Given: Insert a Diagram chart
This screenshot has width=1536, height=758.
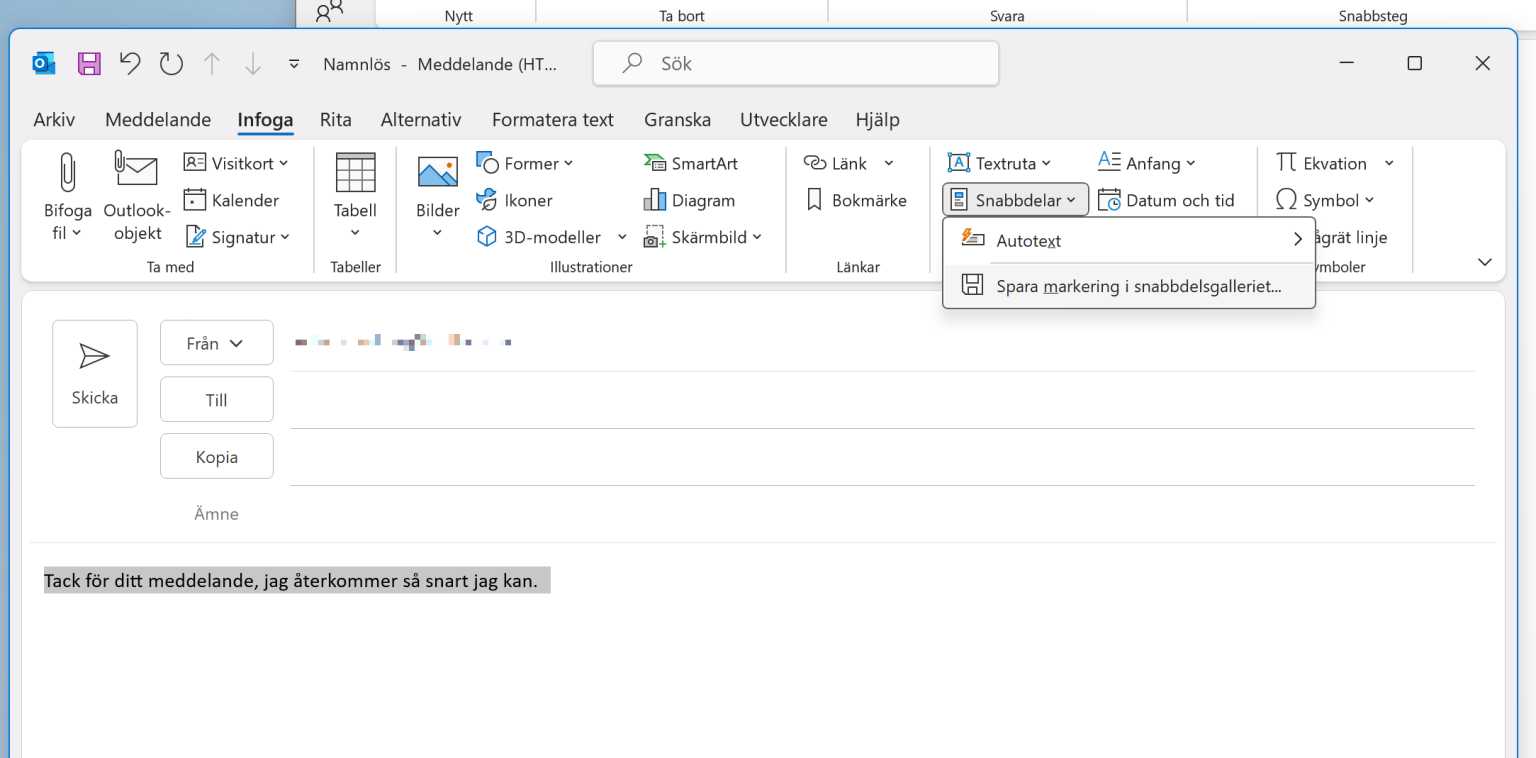Looking at the screenshot, I should 692,199.
